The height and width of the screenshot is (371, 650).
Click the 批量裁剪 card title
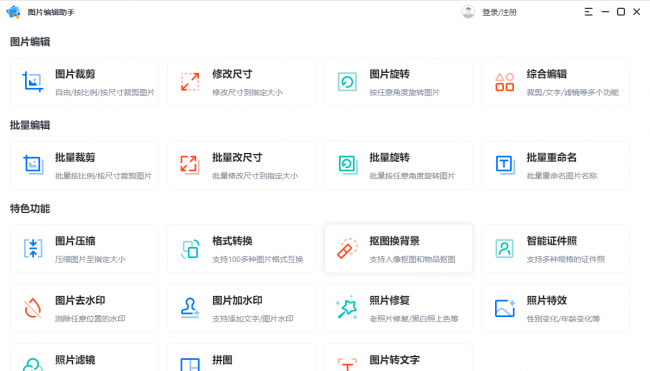75,158
